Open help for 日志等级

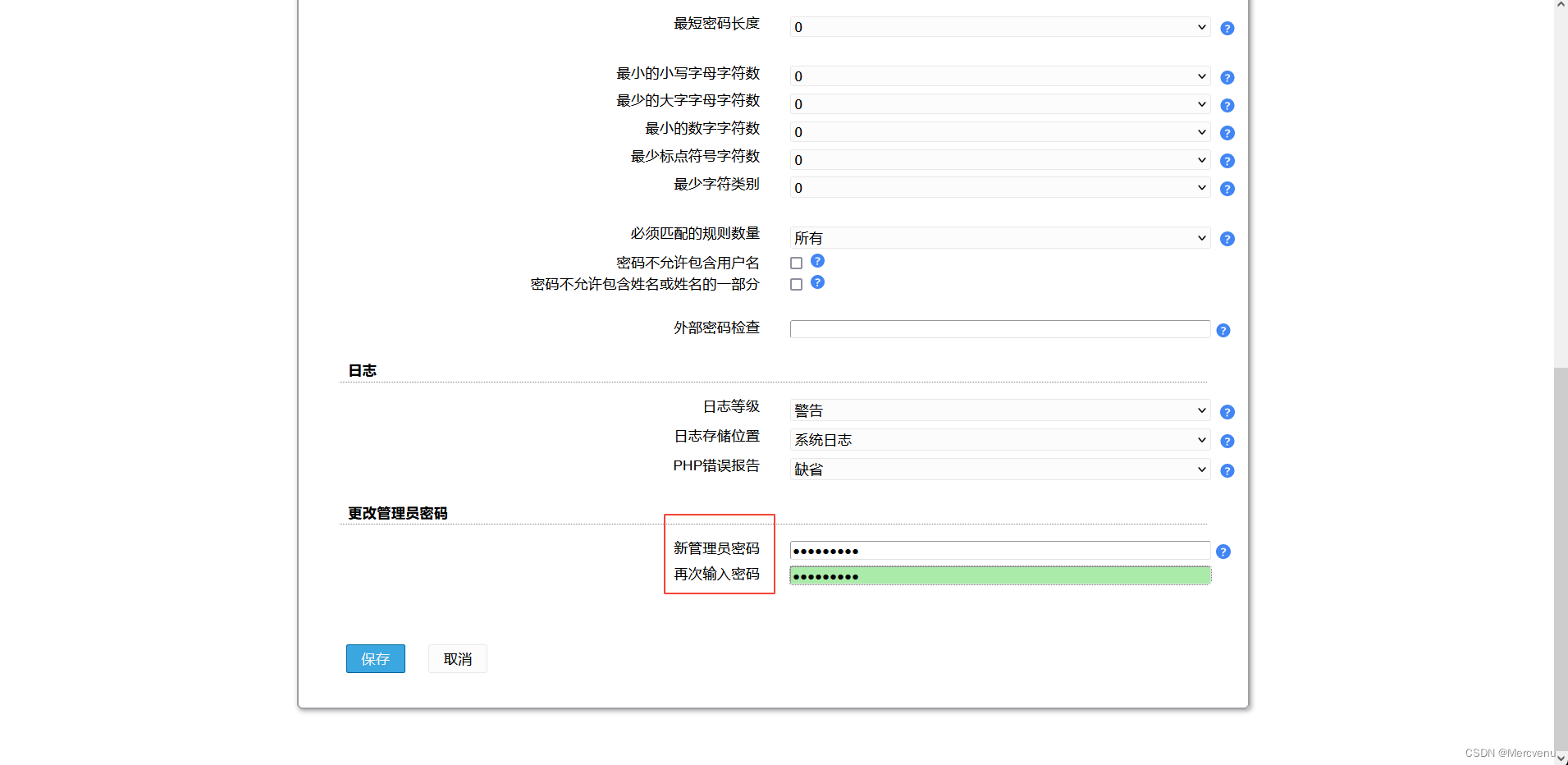1227,412
